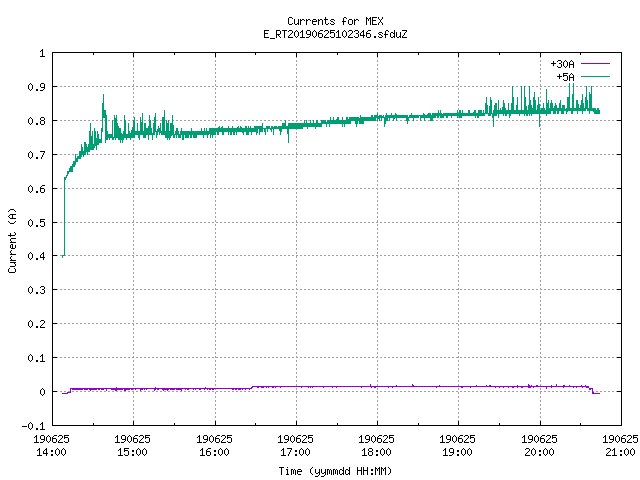640x480 pixels.
Task: Click the y-axis tick value 0.8
Action: click(36, 121)
